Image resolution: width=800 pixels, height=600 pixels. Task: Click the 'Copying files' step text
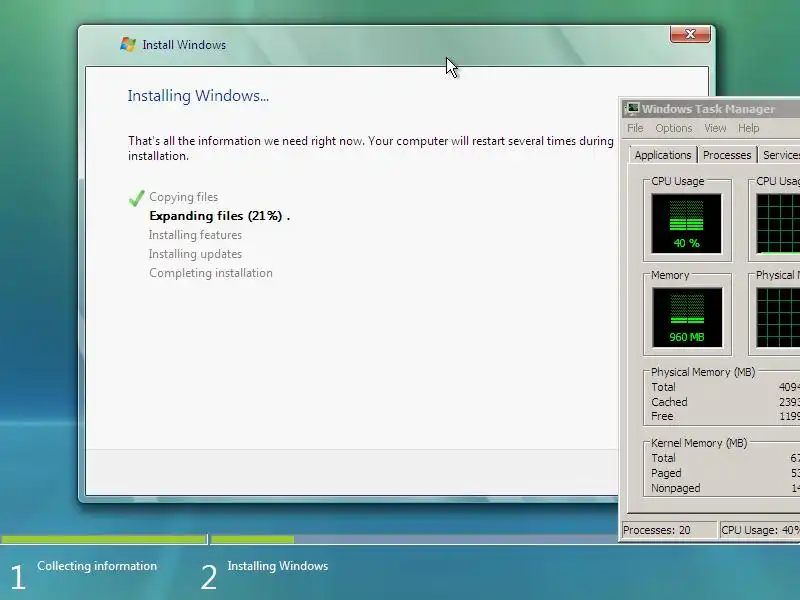pyautogui.click(x=184, y=197)
